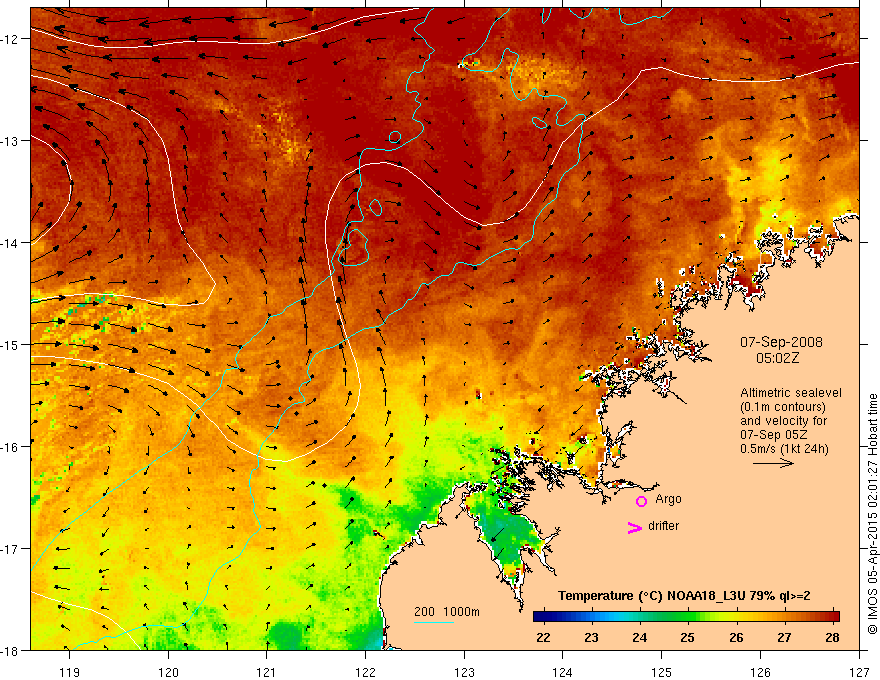Image resolution: width=880 pixels, height=680 pixels.
Task: Click the Temperature NOAA18_L3U title text
Action: tap(684, 596)
